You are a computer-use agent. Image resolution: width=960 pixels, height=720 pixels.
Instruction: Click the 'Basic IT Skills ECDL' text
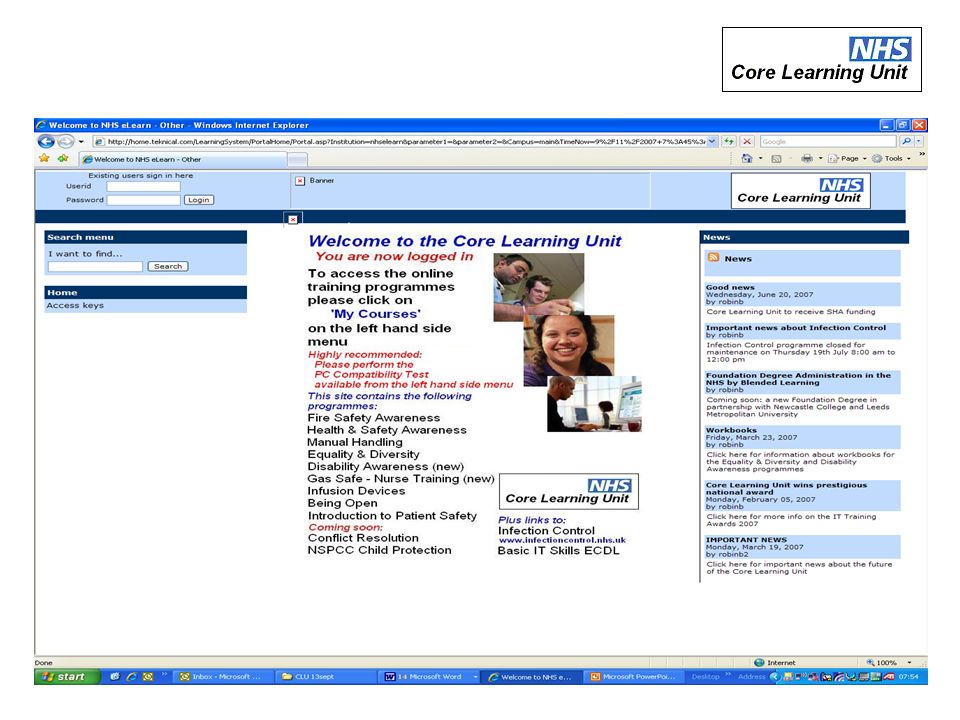coord(558,551)
